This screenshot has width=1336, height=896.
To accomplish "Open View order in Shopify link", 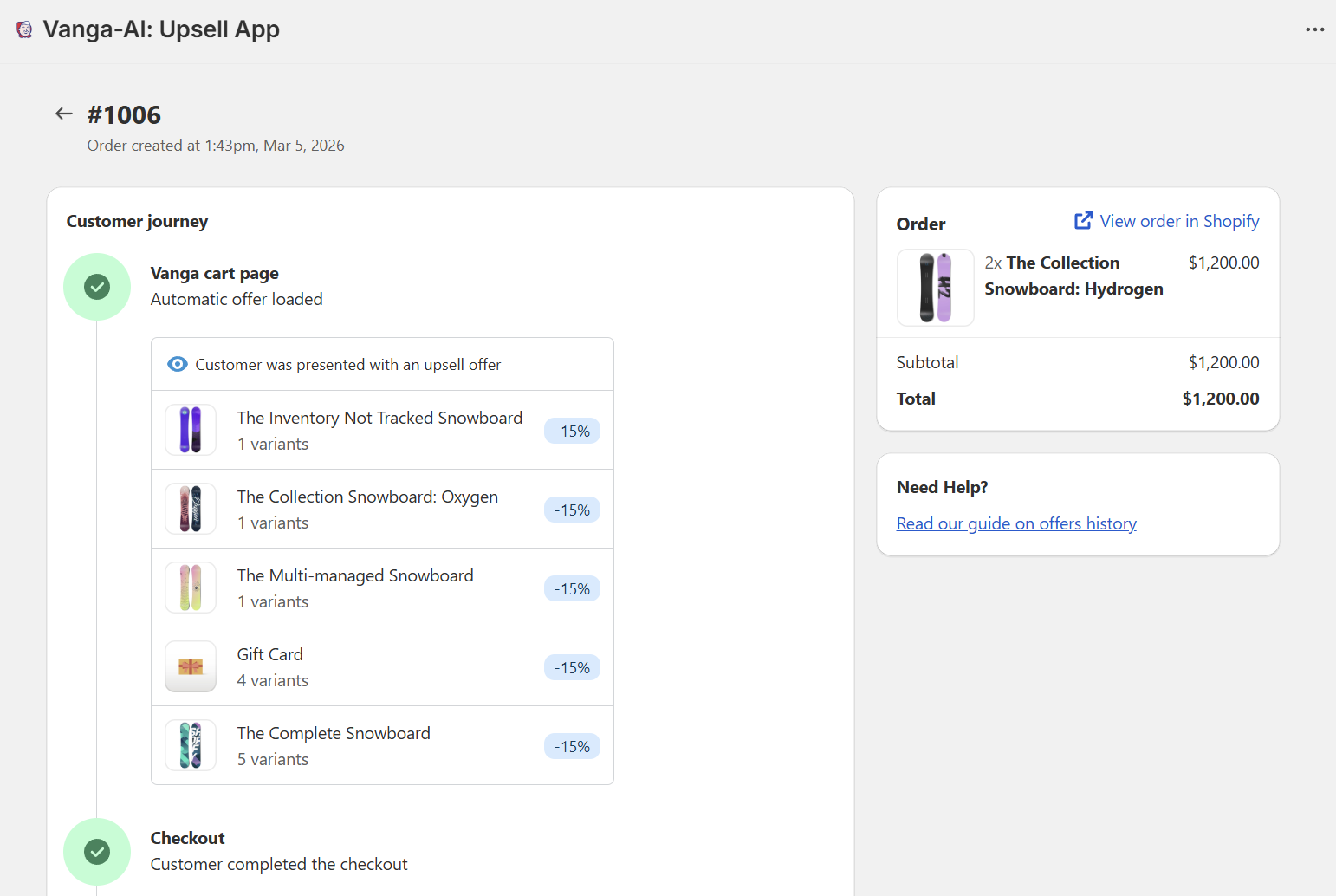I will pyautogui.click(x=1178, y=221).
